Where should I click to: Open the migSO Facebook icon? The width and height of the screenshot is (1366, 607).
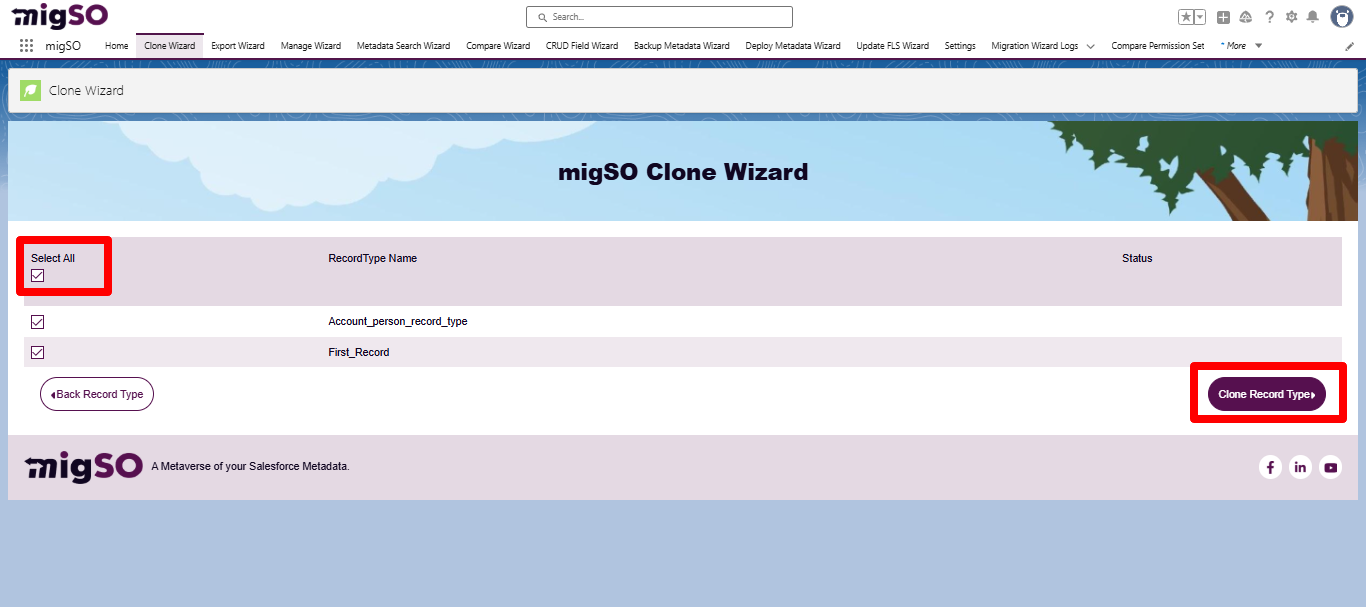[1270, 467]
